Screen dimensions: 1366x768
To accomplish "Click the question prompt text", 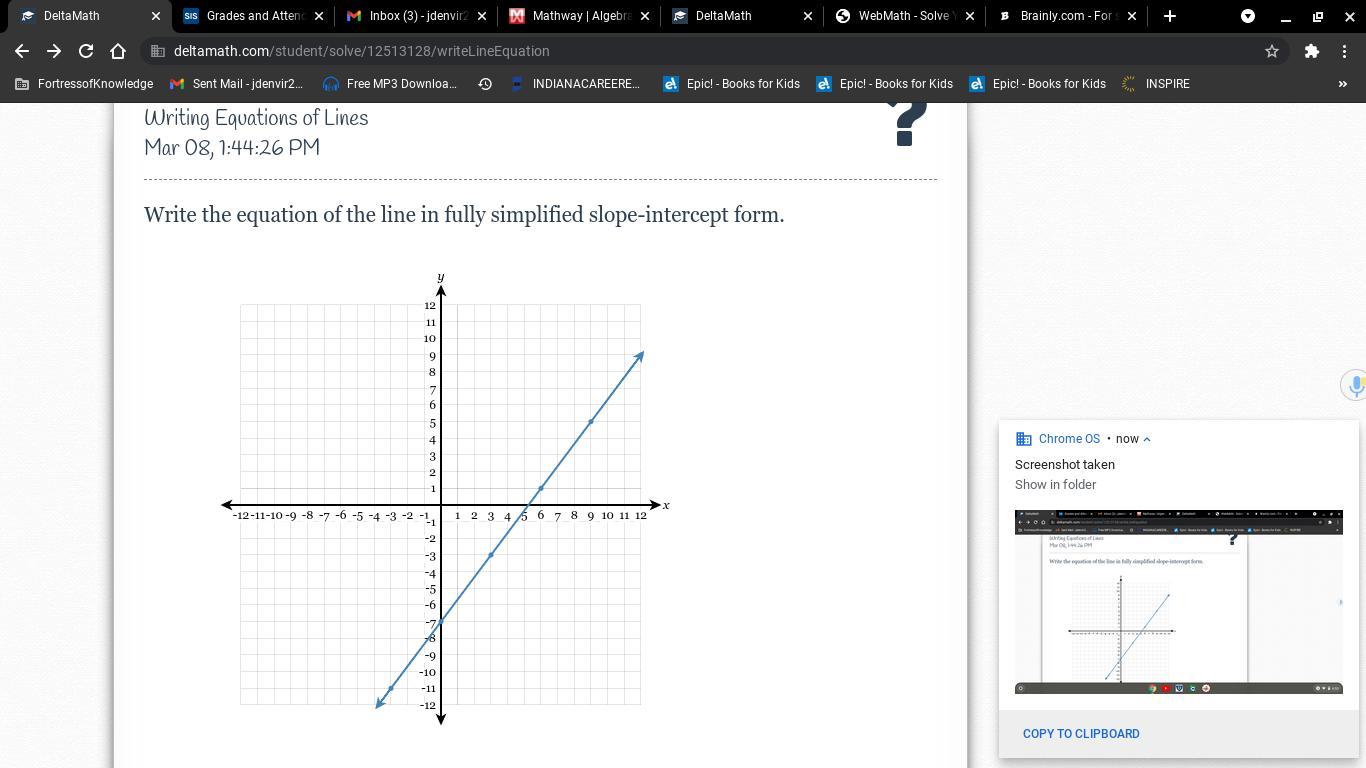I will pos(464,215).
